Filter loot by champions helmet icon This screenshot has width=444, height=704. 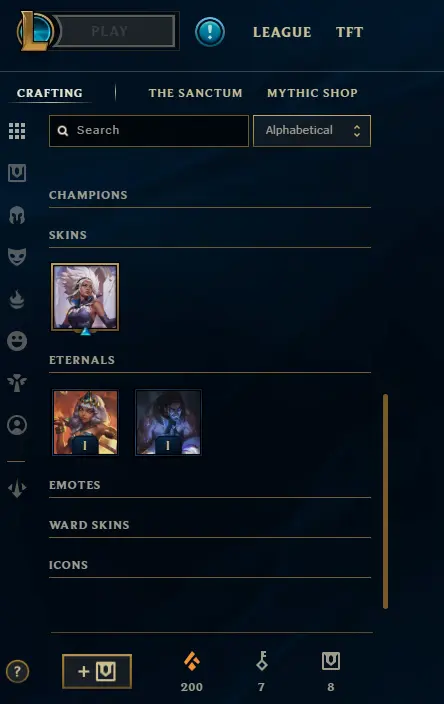tap(17, 215)
